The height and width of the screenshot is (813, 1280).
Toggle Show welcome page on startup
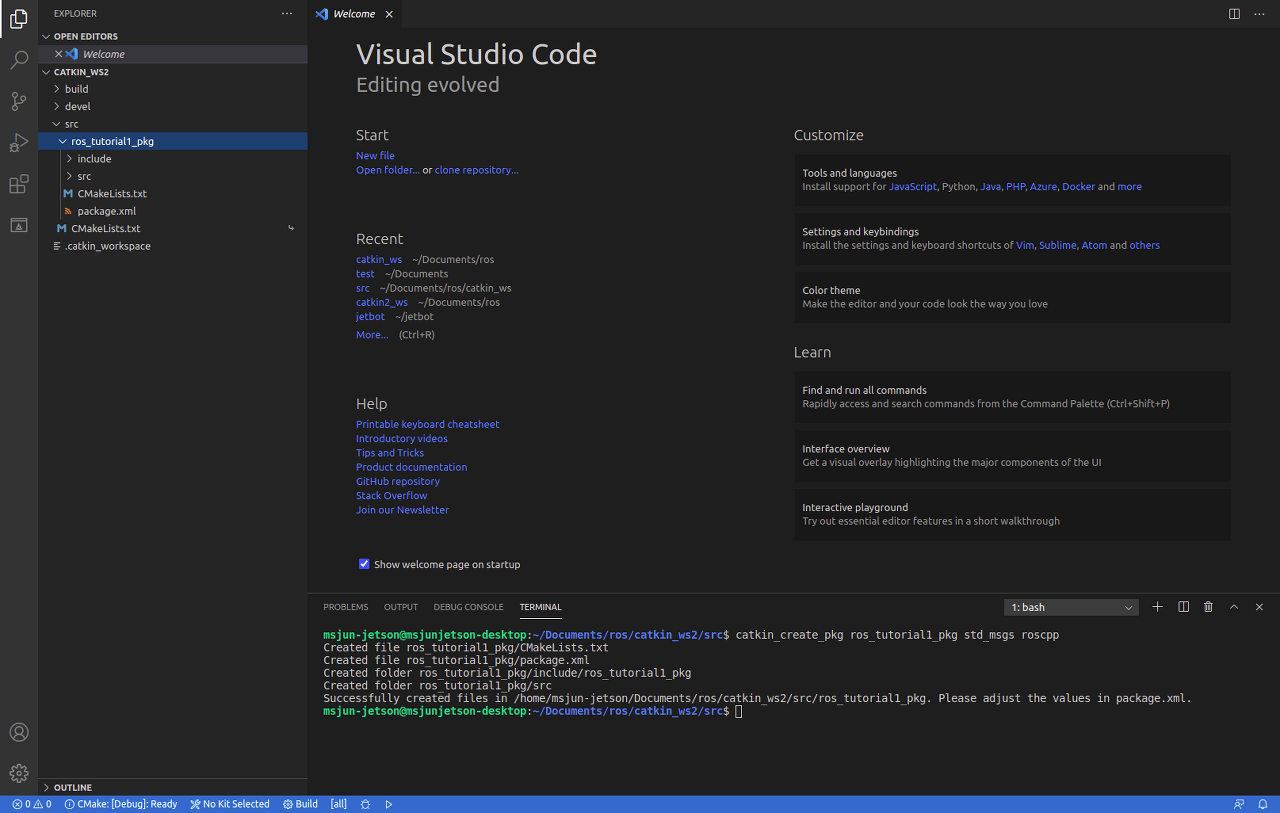click(x=364, y=564)
